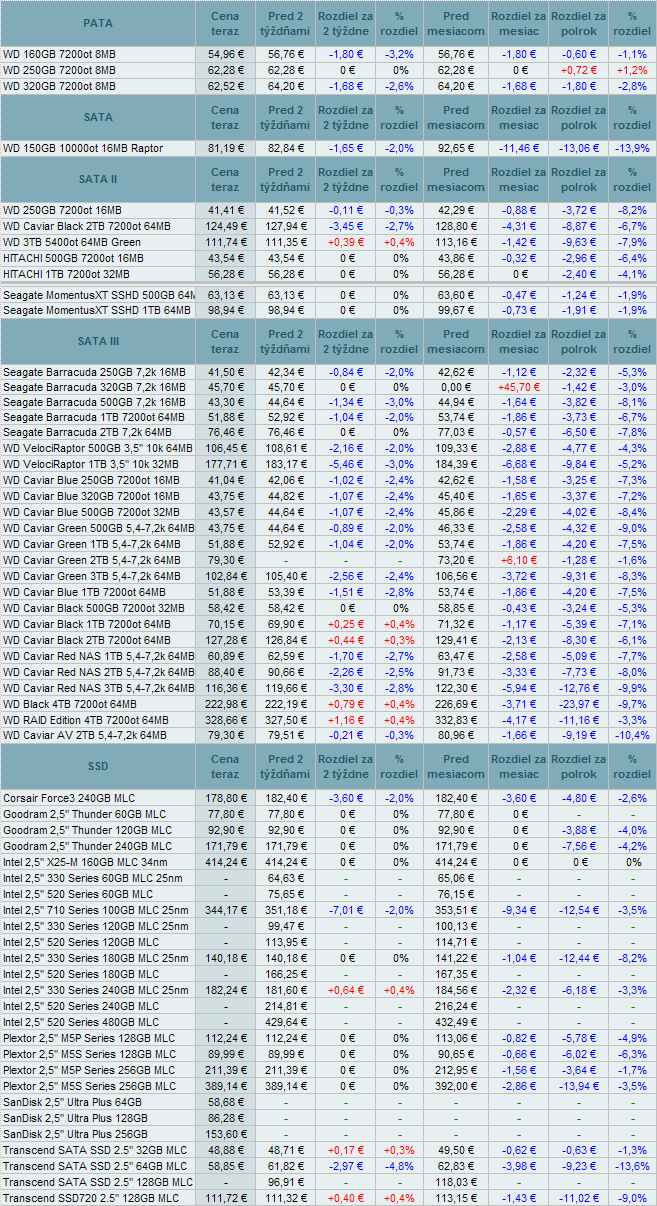Click 389,14 € current price of Plextor M5S 256GB
The image size is (657, 1206).
click(x=225, y=1085)
